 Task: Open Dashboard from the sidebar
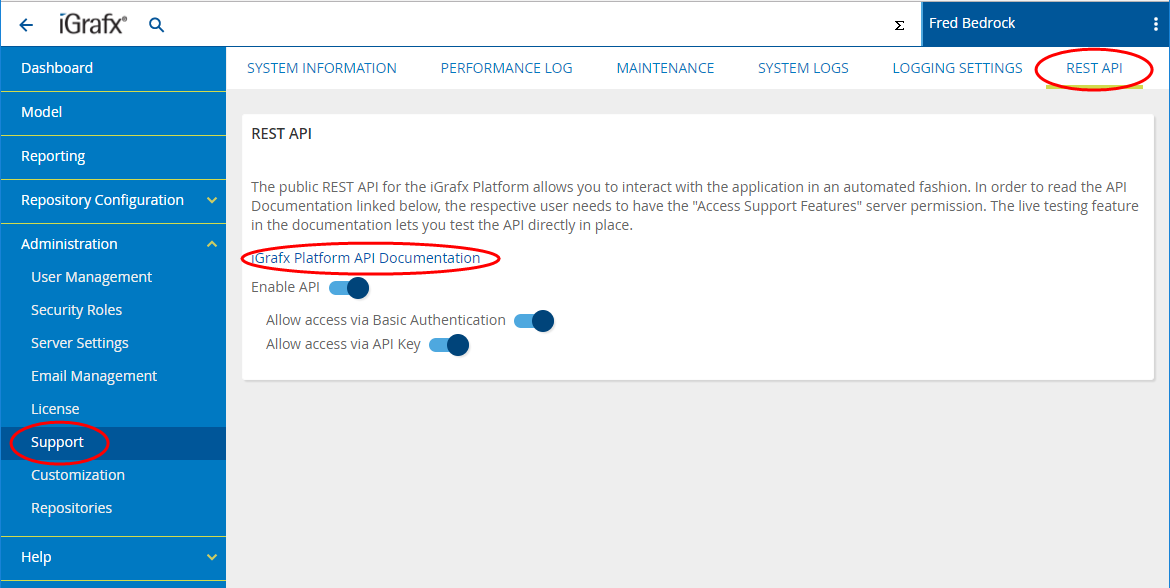[x=57, y=68]
